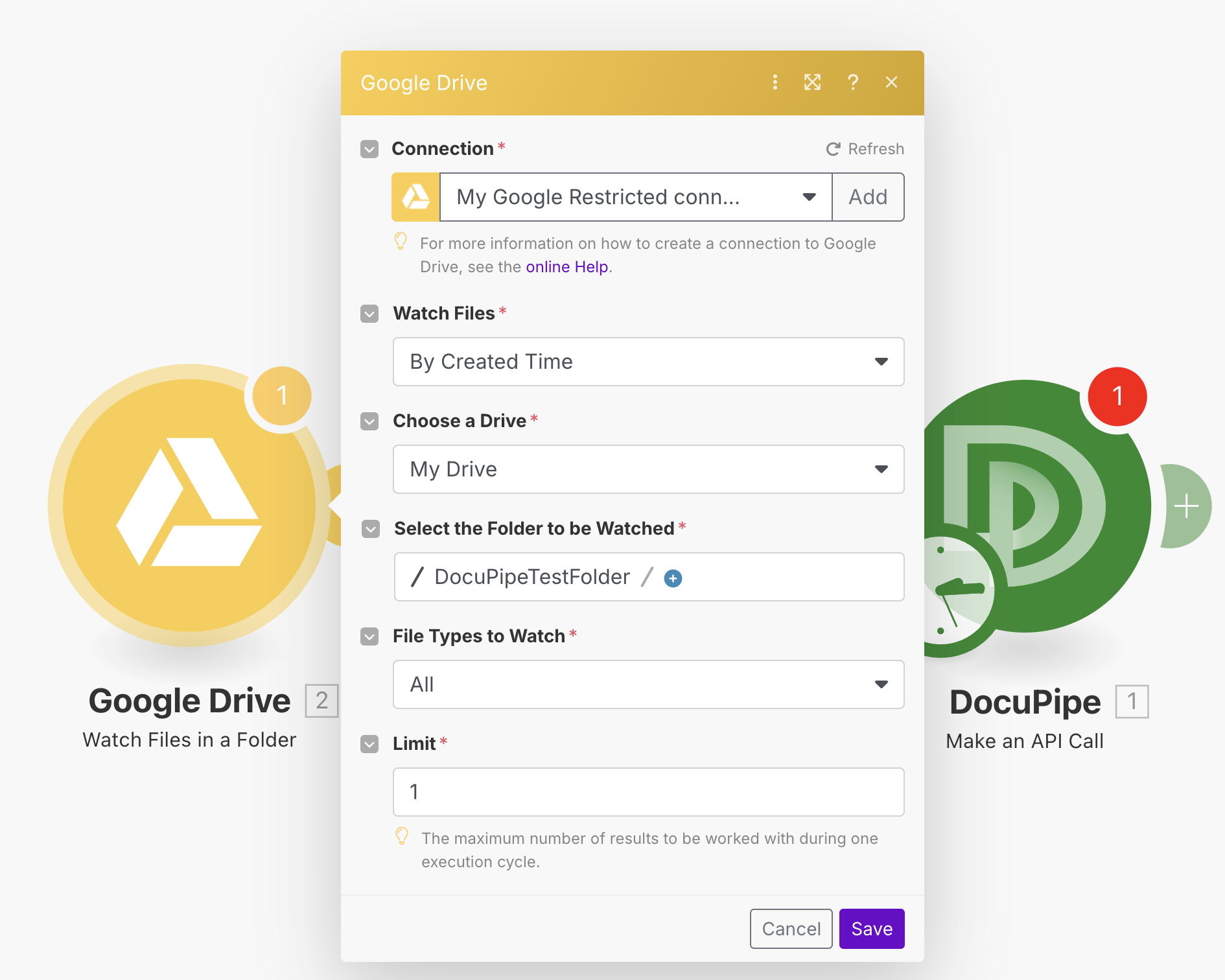Click the Save button
1225x980 pixels.
tap(872, 929)
